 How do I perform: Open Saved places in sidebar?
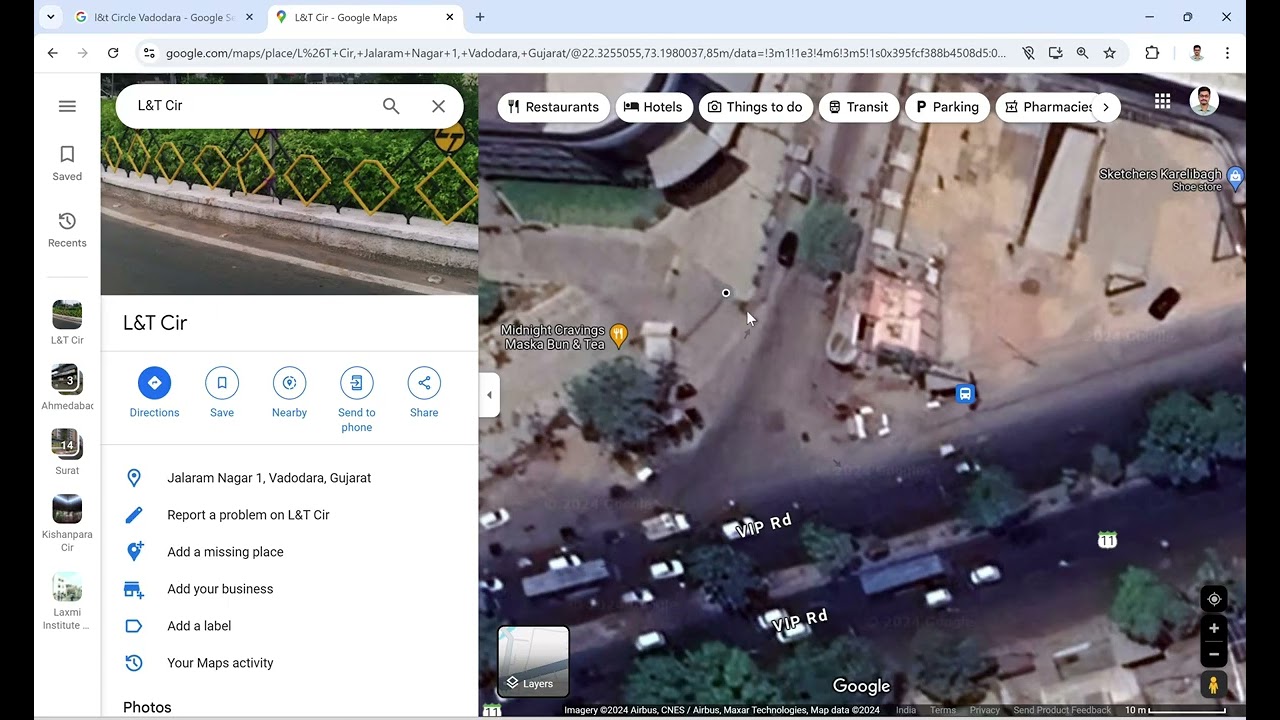coord(67,163)
